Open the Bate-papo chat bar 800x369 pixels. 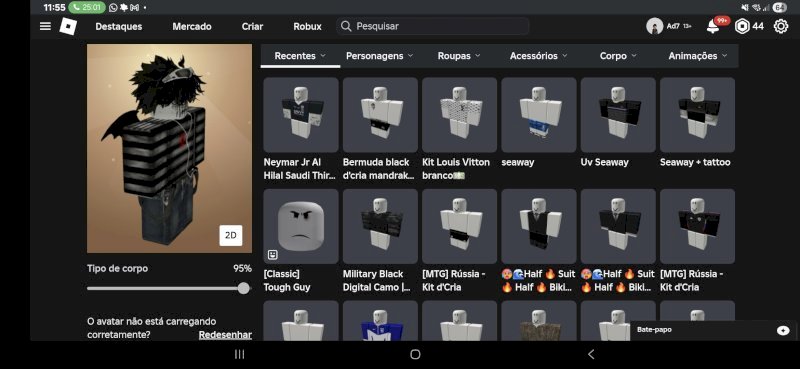coord(713,331)
